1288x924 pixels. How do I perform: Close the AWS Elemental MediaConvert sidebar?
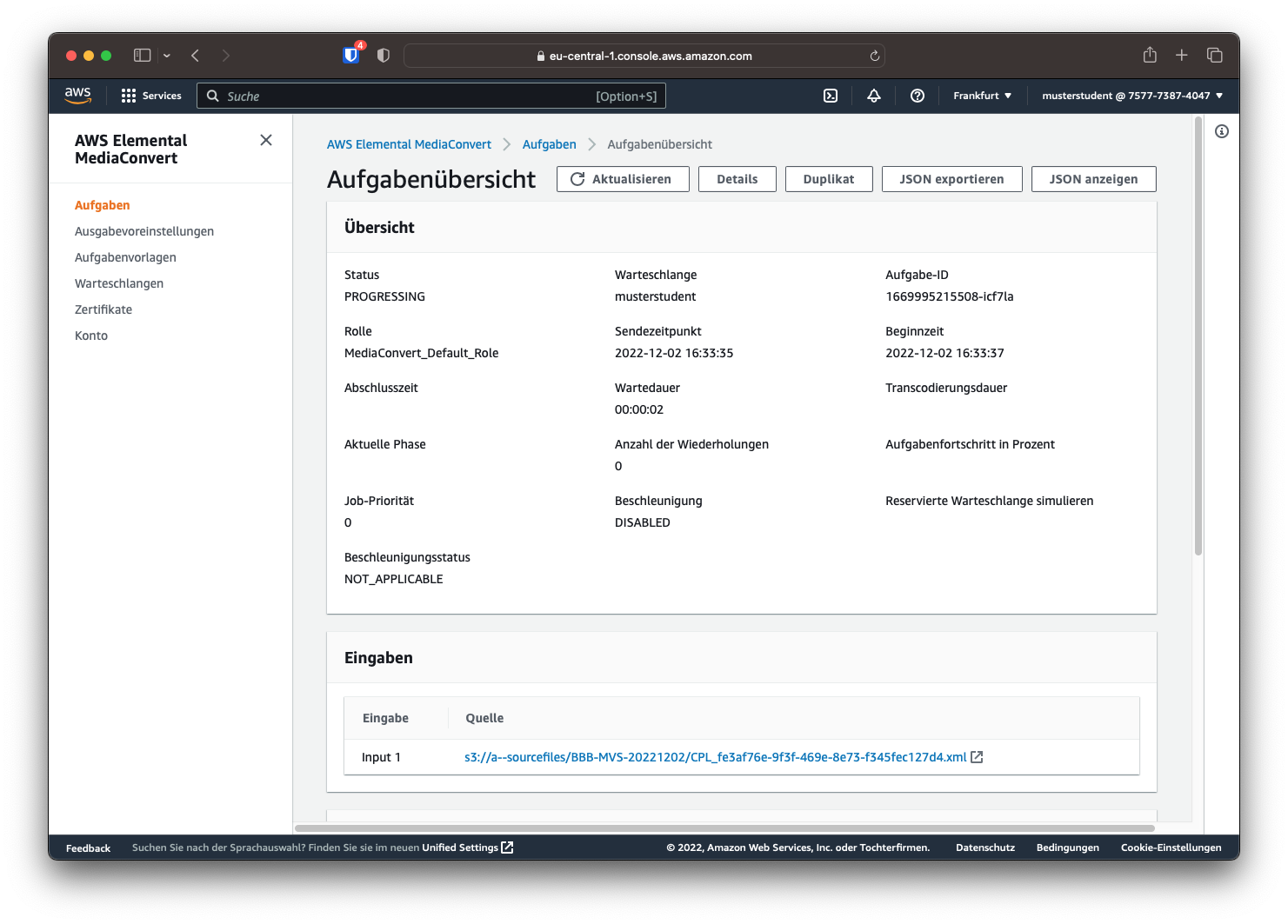266,140
